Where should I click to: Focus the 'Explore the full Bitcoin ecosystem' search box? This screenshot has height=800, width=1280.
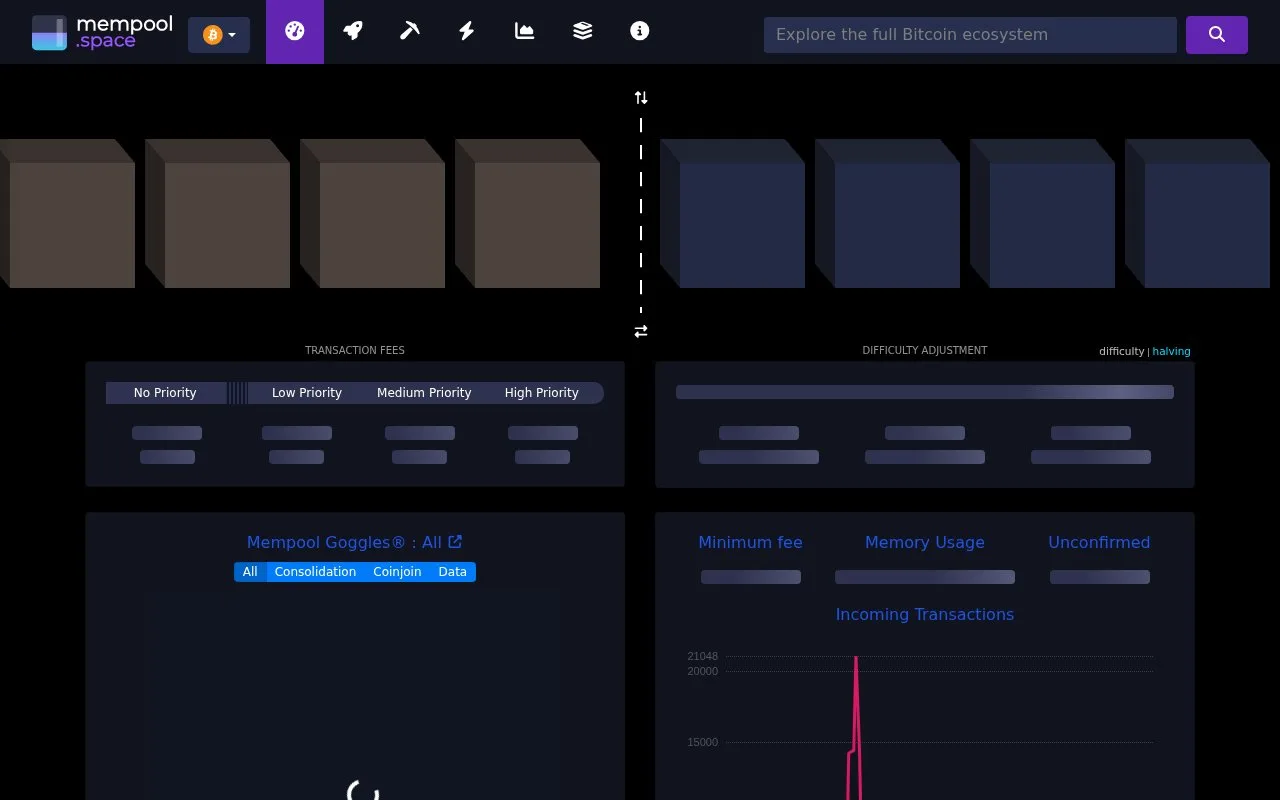tap(970, 35)
